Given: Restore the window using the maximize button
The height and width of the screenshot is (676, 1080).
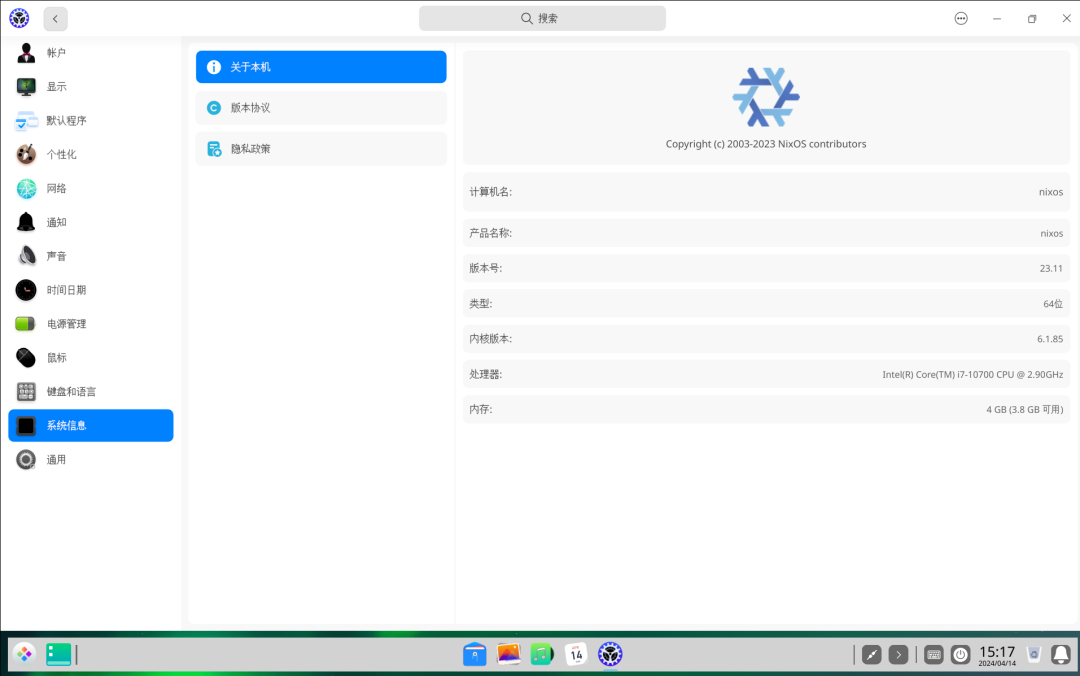Looking at the screenshot, I should pos(1032,19).
